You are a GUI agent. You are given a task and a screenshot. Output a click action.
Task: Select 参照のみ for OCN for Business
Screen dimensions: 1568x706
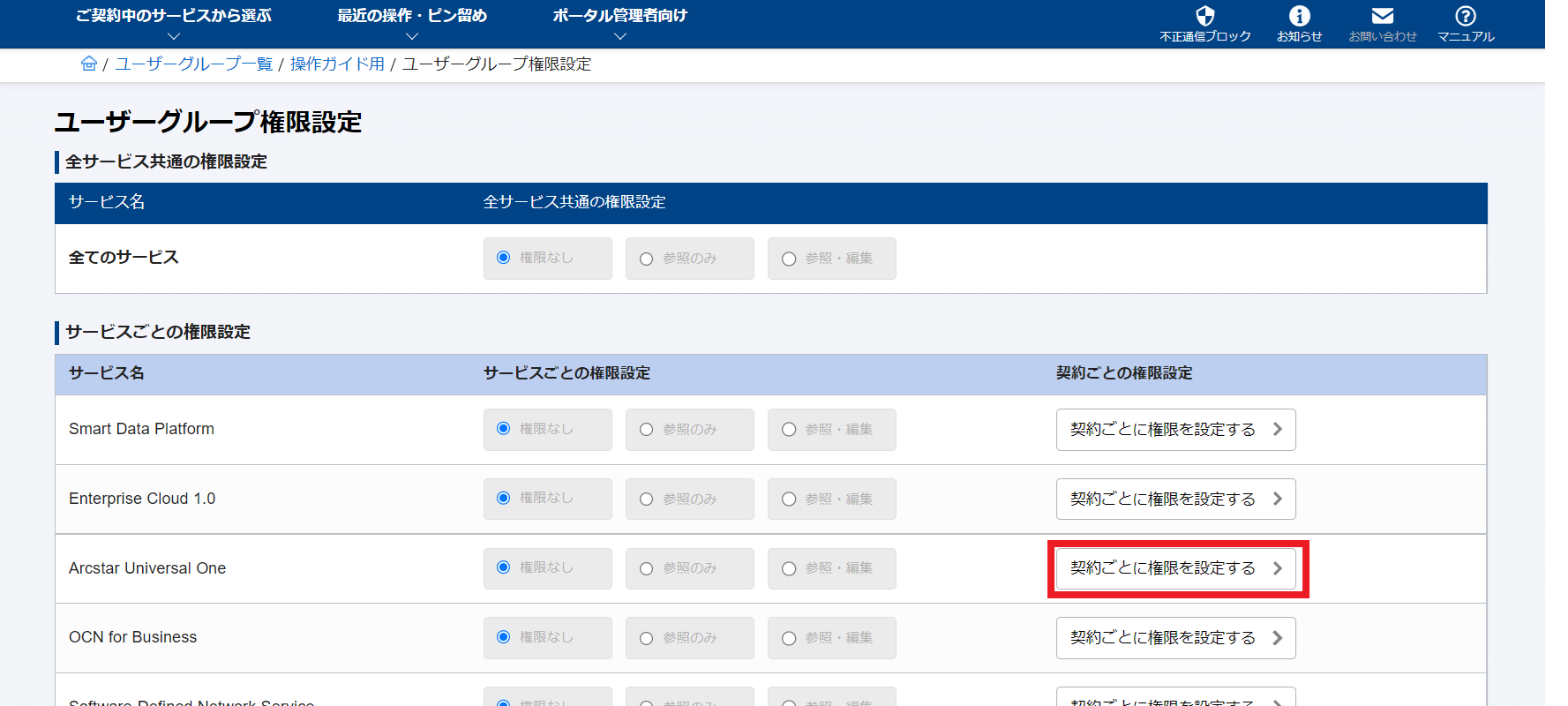690,638
